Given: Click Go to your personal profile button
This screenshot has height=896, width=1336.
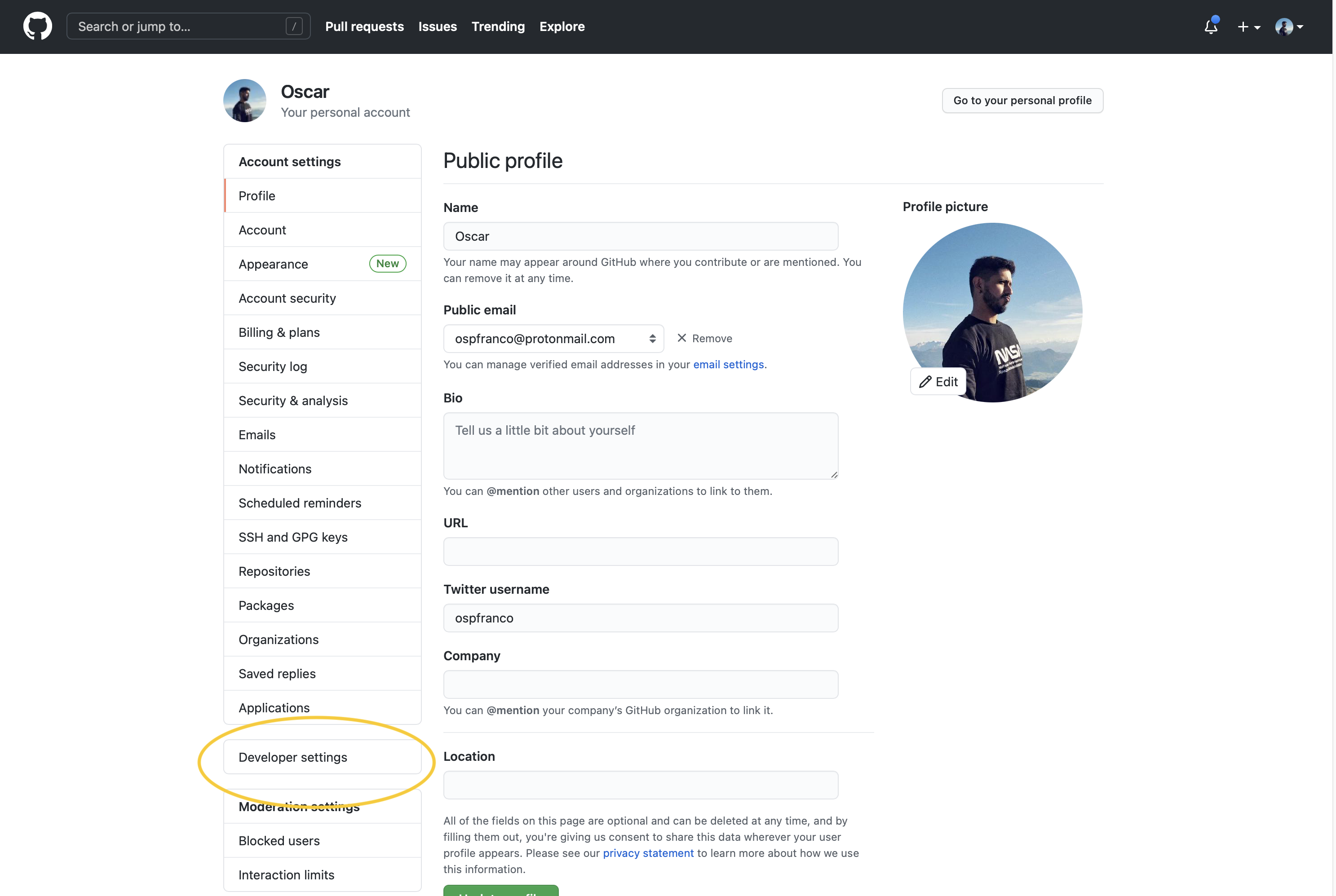Looking at the screenshot, I should coord(1022,101).
